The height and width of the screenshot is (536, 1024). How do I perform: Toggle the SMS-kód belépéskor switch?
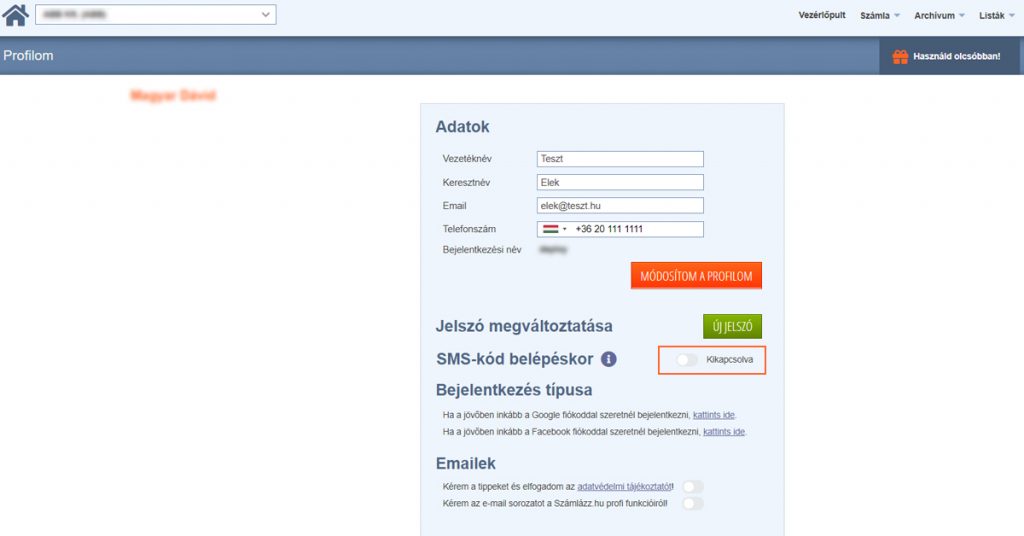coord(687,359)
